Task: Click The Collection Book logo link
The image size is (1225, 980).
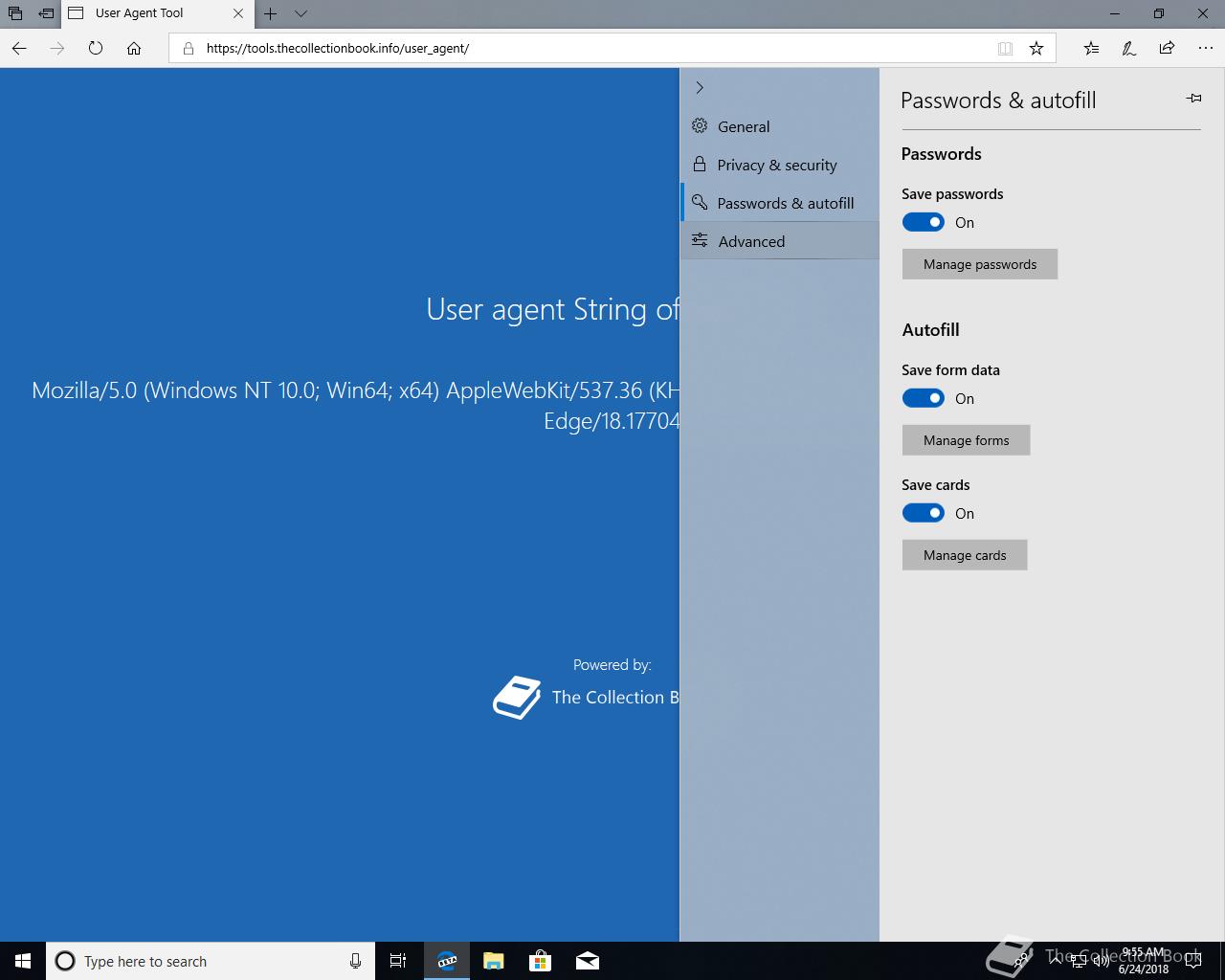Action: pos(586,698)
